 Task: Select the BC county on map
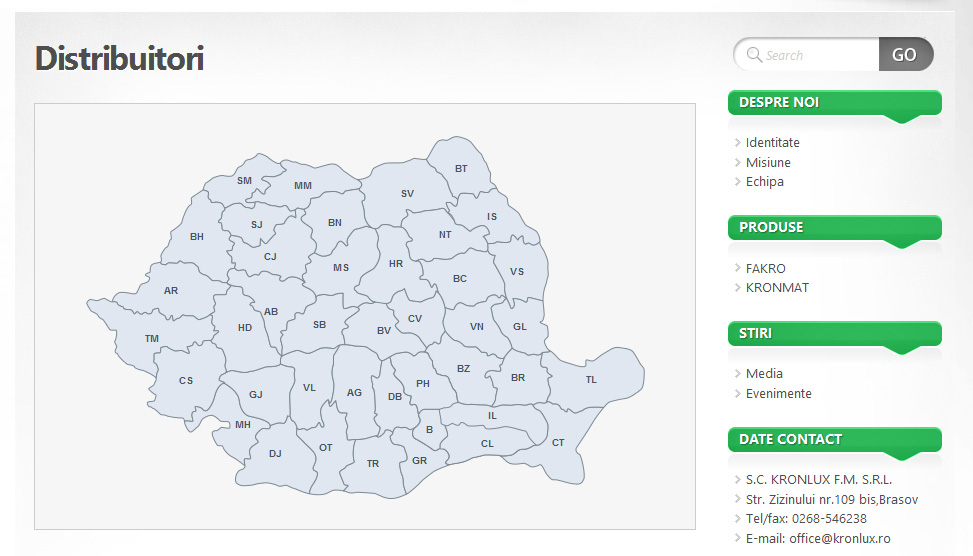(460, 279)
